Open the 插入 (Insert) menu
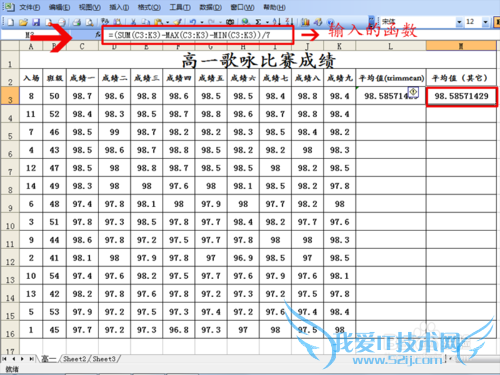The image size is (500, 375). point(119,7)
